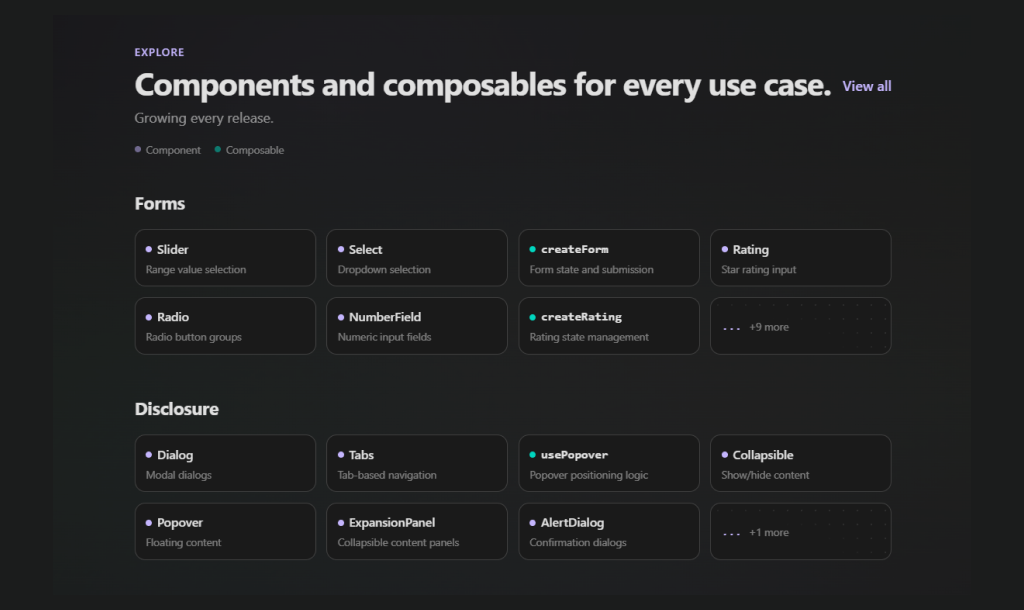
Task: Open the Rating component card
Action: (x=801, y=258)
